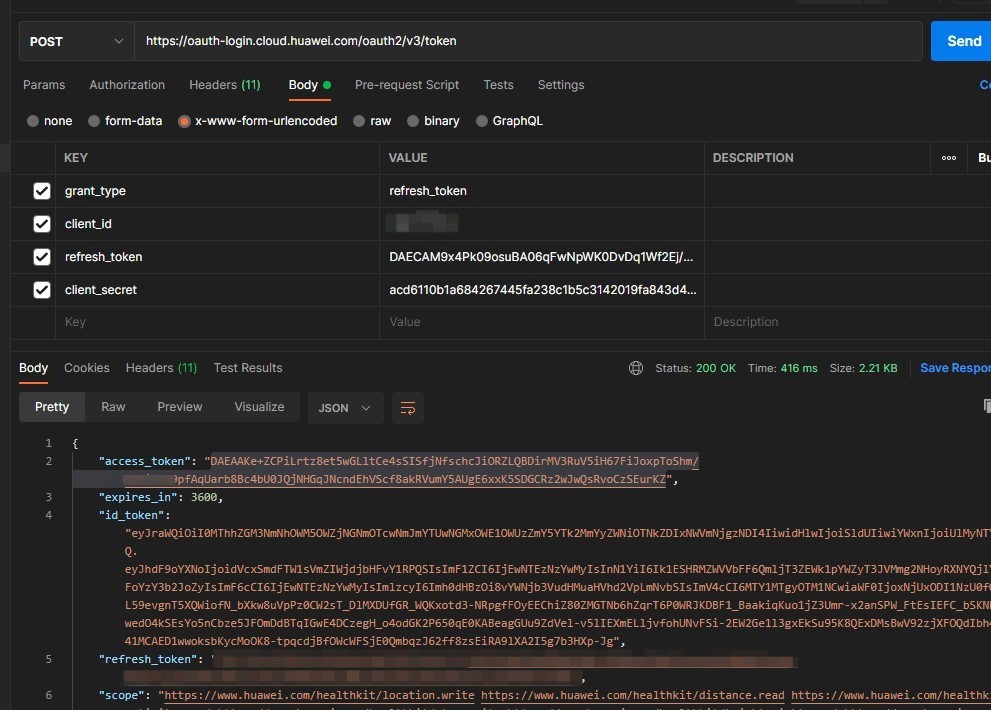Select the raw body type radio button
Viewport: 991px width, 710px height.
[357, 121]
